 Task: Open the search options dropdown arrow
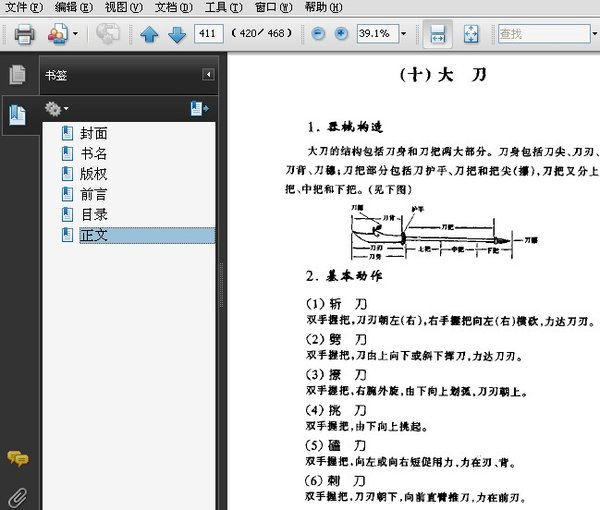[595, 34]
